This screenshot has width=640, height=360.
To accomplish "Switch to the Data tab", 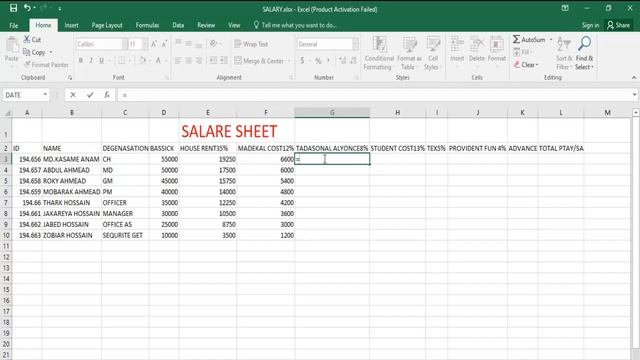I will (x=178, y=25).
